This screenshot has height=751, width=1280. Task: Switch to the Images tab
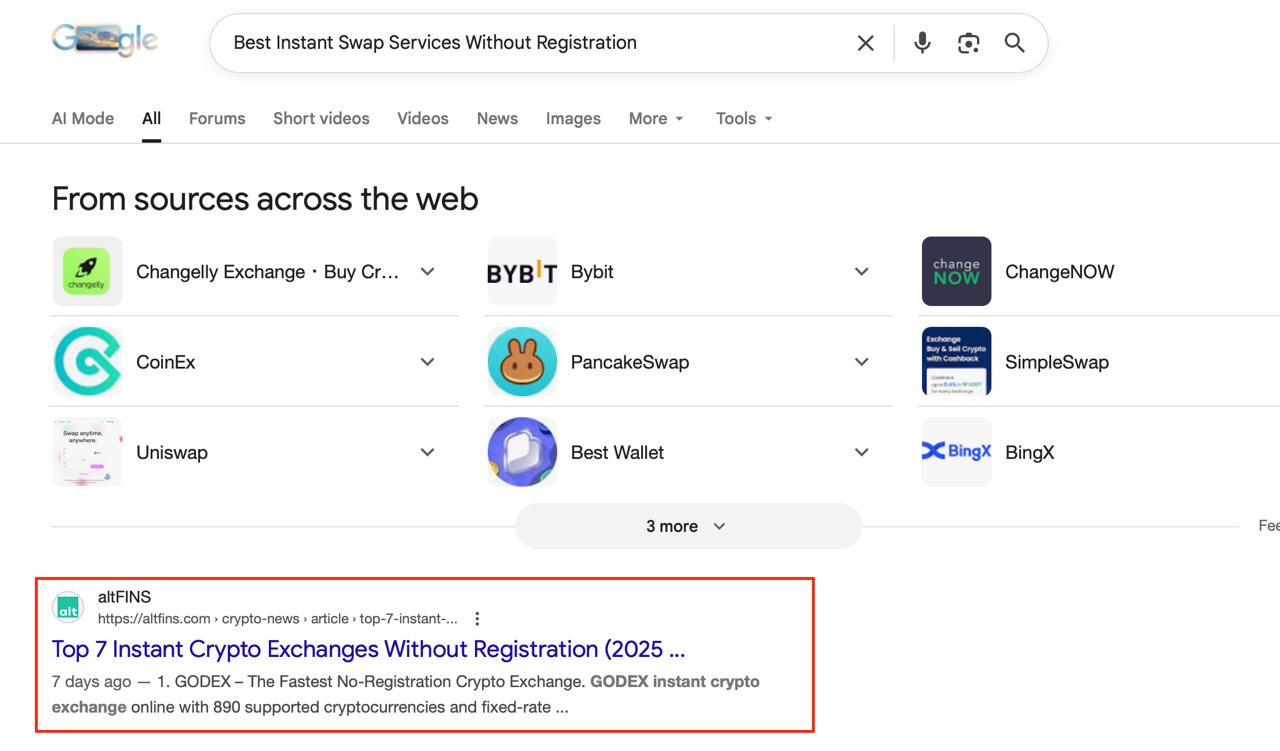[573, 118]
